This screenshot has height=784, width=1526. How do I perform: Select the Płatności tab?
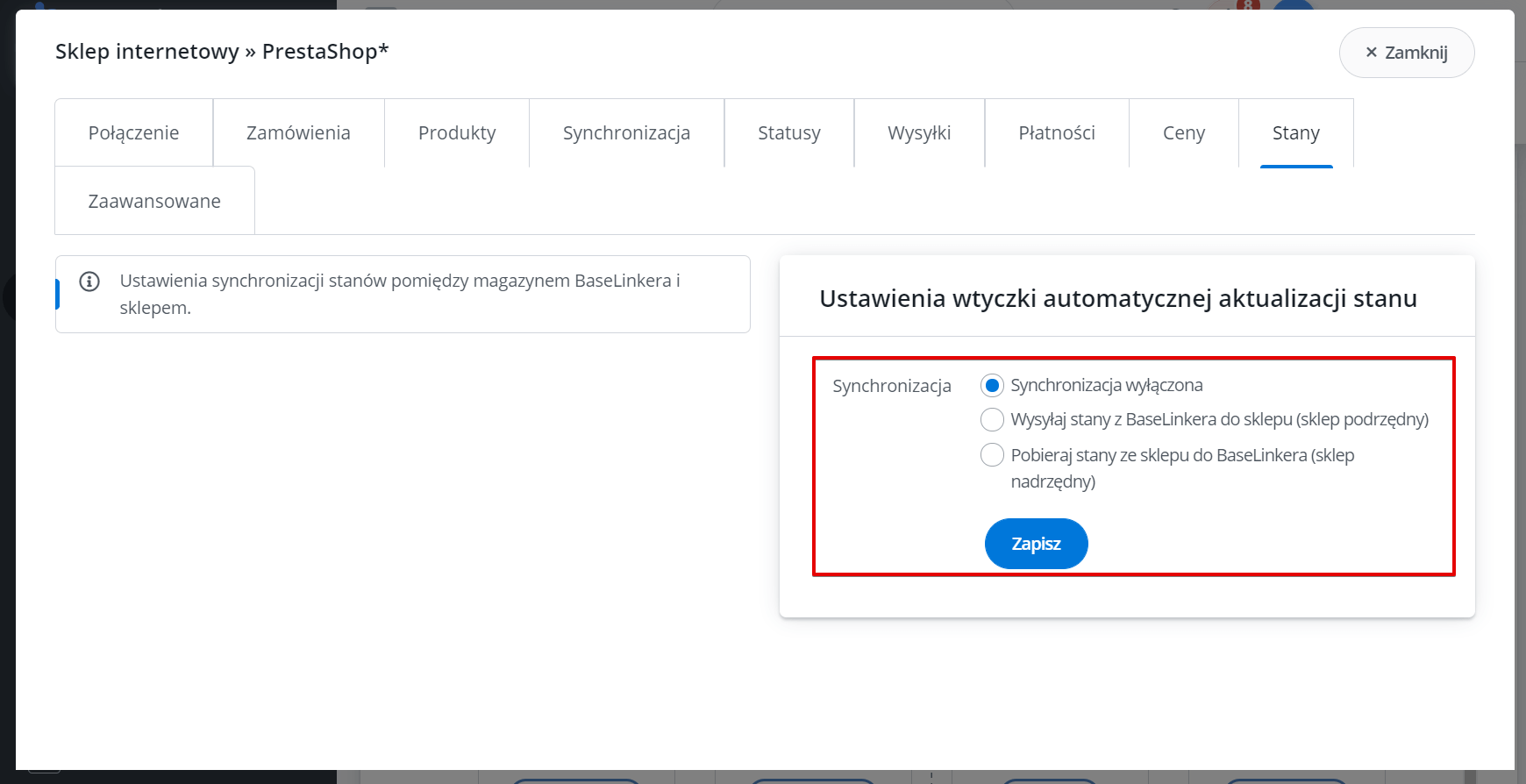[1057, 132]
